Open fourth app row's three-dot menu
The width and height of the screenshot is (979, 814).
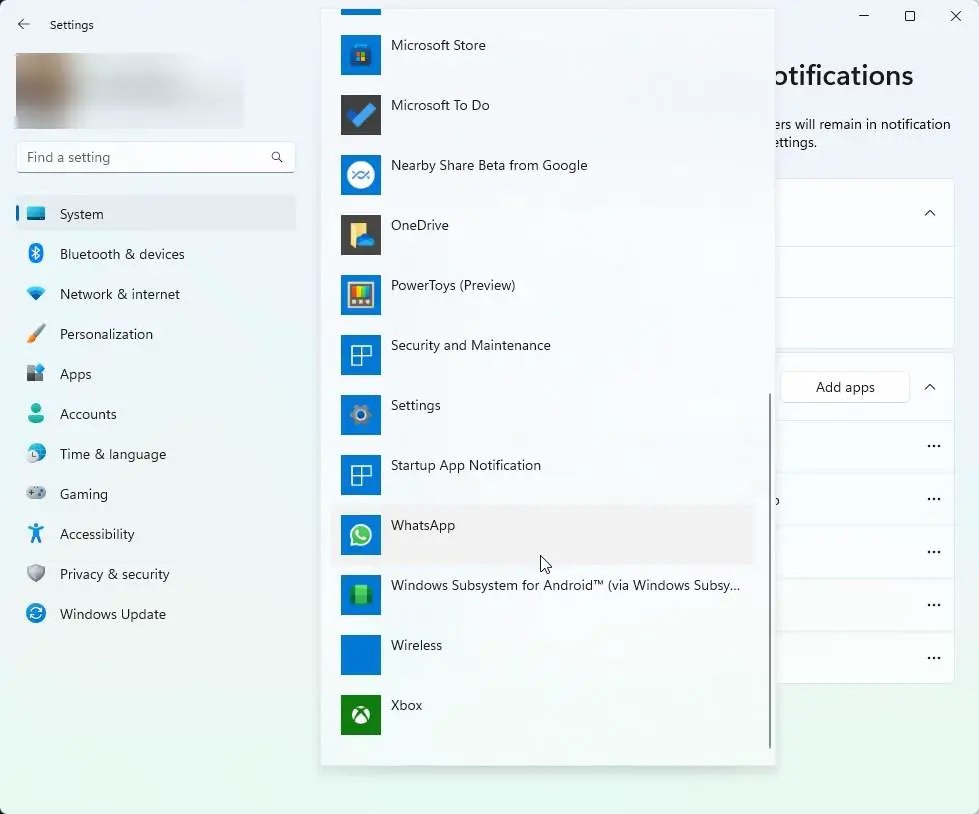[x=933, y=604]
